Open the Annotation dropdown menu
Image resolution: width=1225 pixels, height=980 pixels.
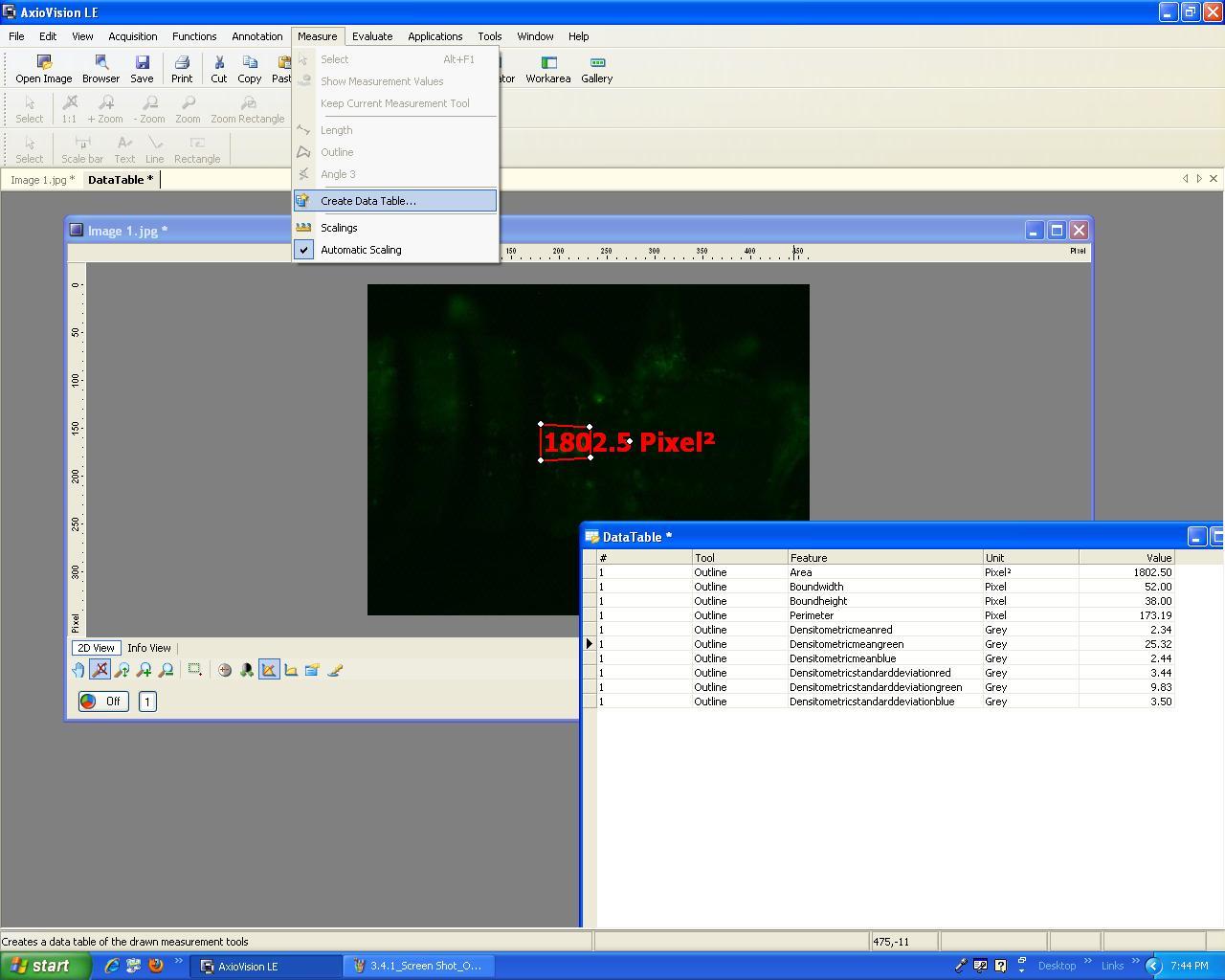pos(256,36)
